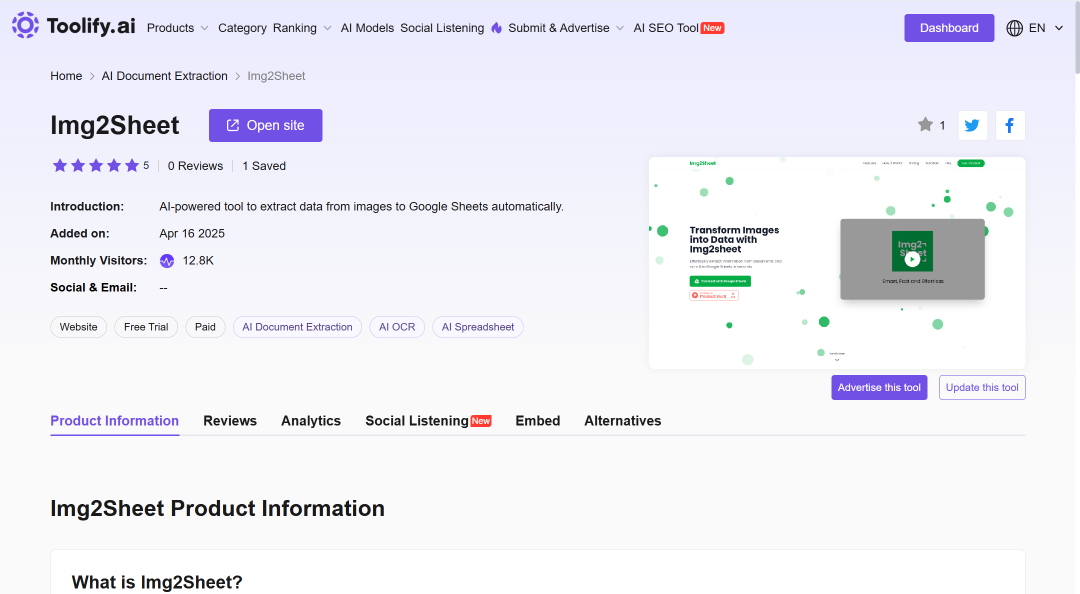
Task: Open the Img2Sheet site screenshot thumbnail
Action: tap(837, 263)
